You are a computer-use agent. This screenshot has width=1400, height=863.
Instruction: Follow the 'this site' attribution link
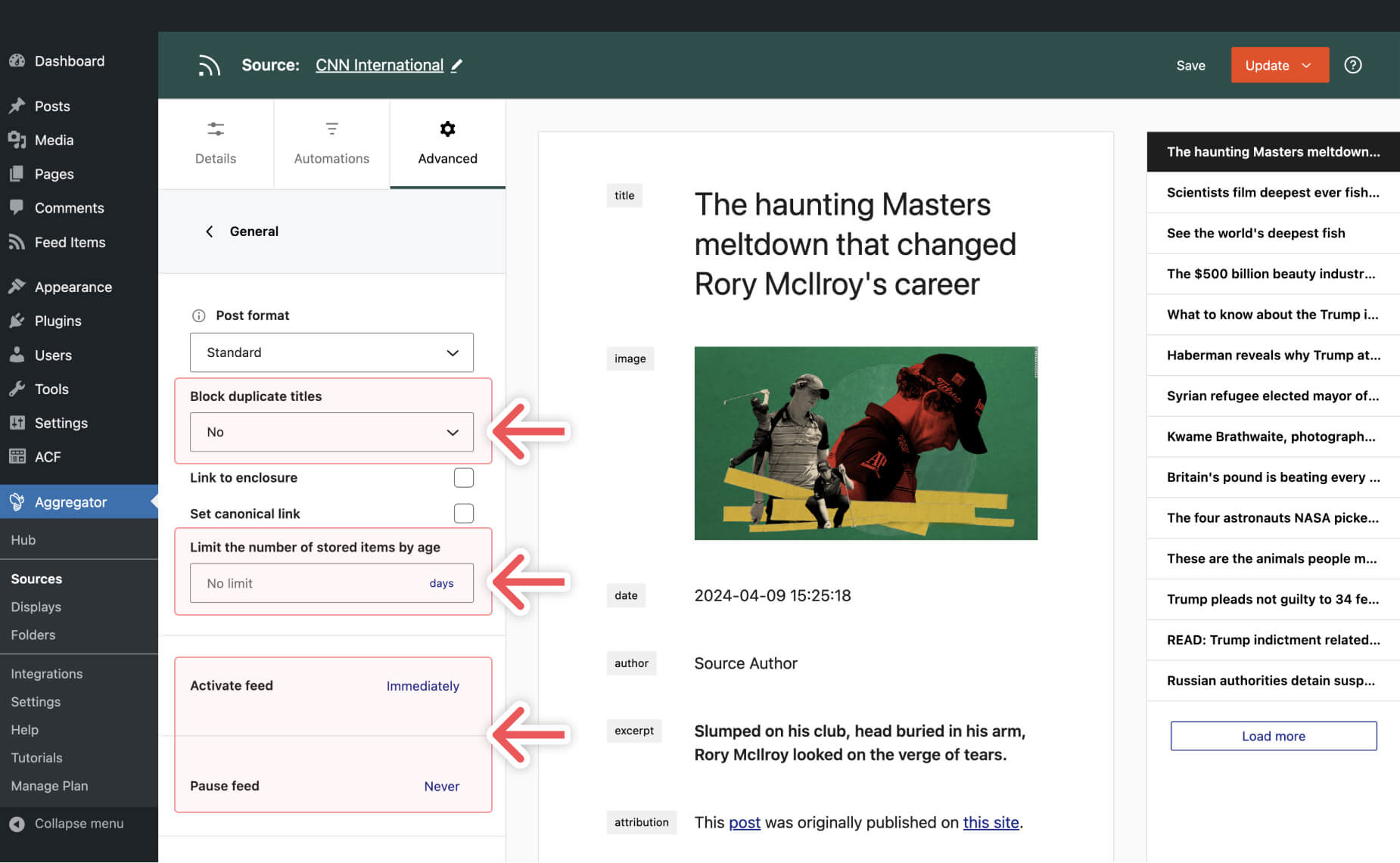pyautogui.click(x=991, y=822)
